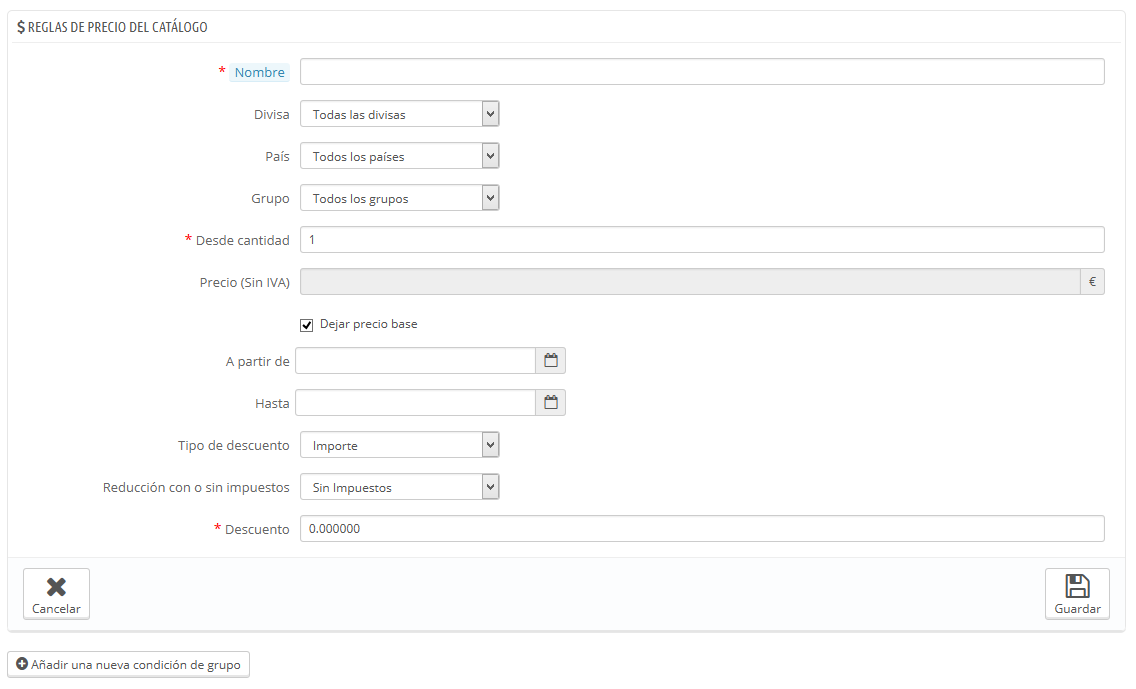Viewport: 1136px width, 689px height.
Task: Click the Nombre label tooltip
Action: (x=259, y=72)
